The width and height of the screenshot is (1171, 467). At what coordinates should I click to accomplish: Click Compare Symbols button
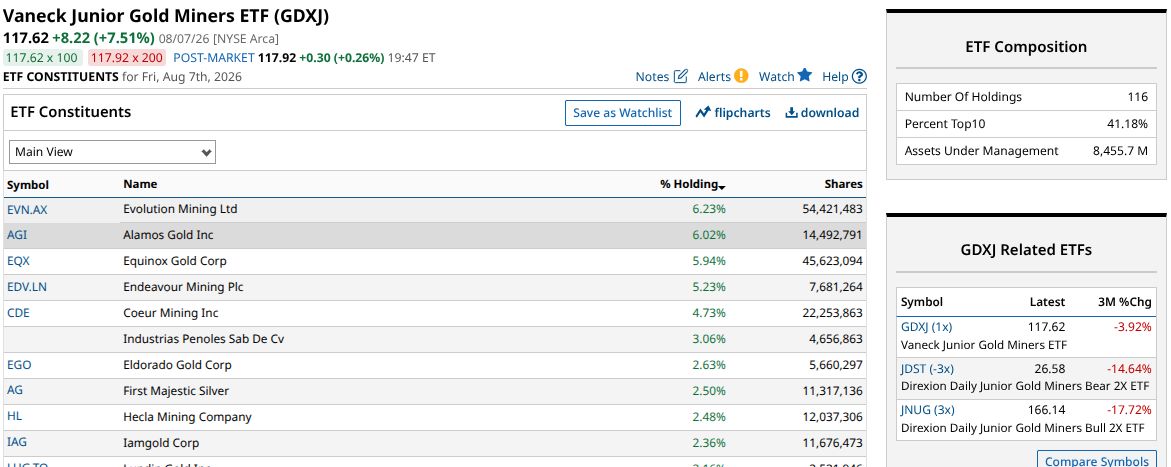click(1097, 459)
